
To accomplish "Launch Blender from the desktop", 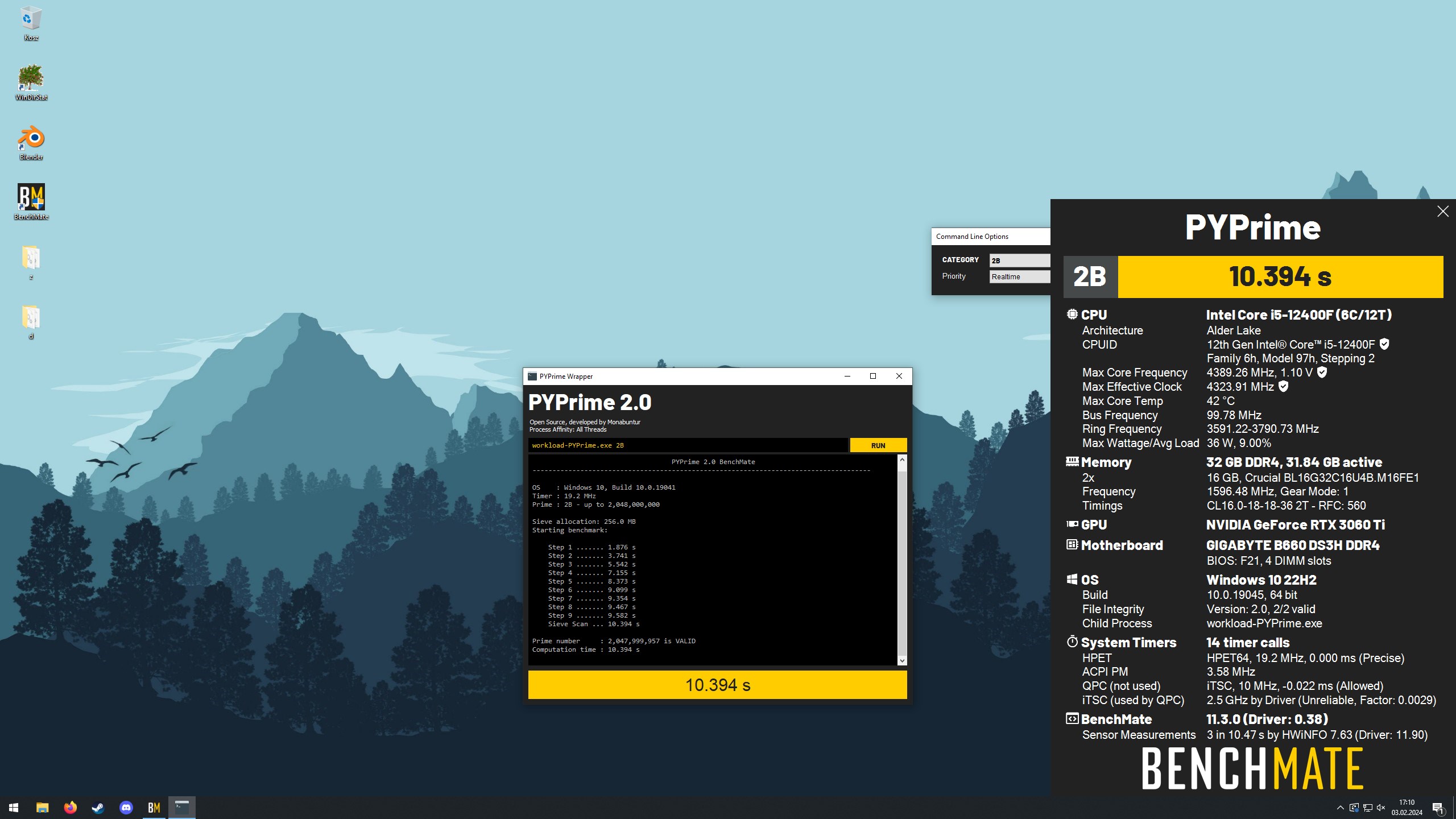I will pos(31,143).
